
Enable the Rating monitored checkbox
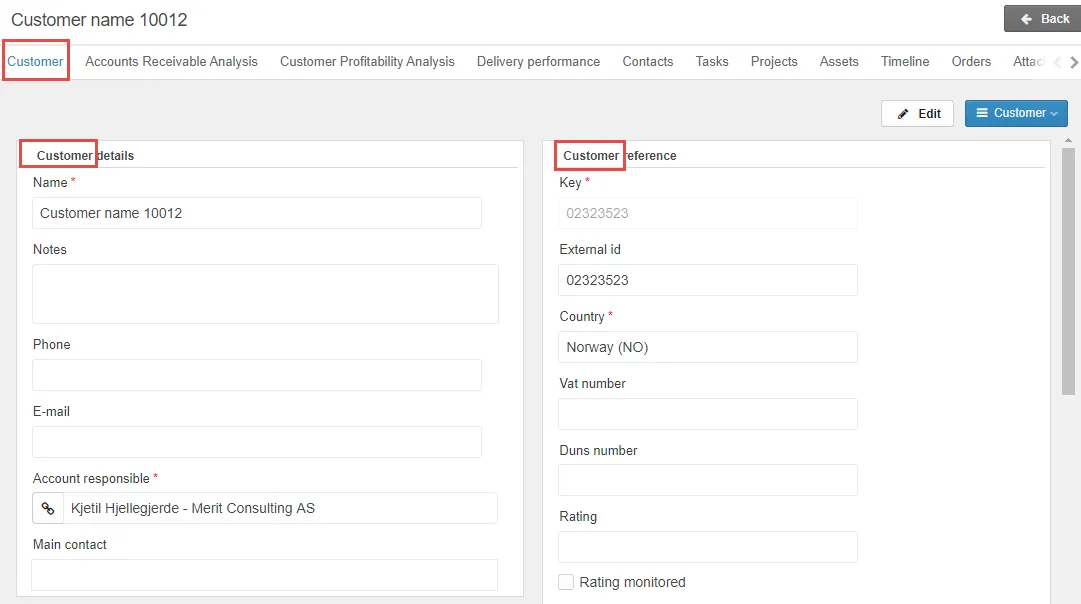566,582
